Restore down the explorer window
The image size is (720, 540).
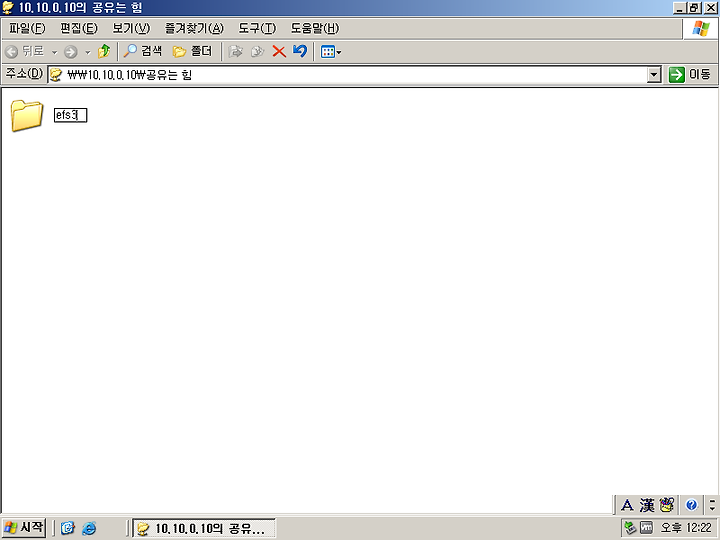(695, 8)
